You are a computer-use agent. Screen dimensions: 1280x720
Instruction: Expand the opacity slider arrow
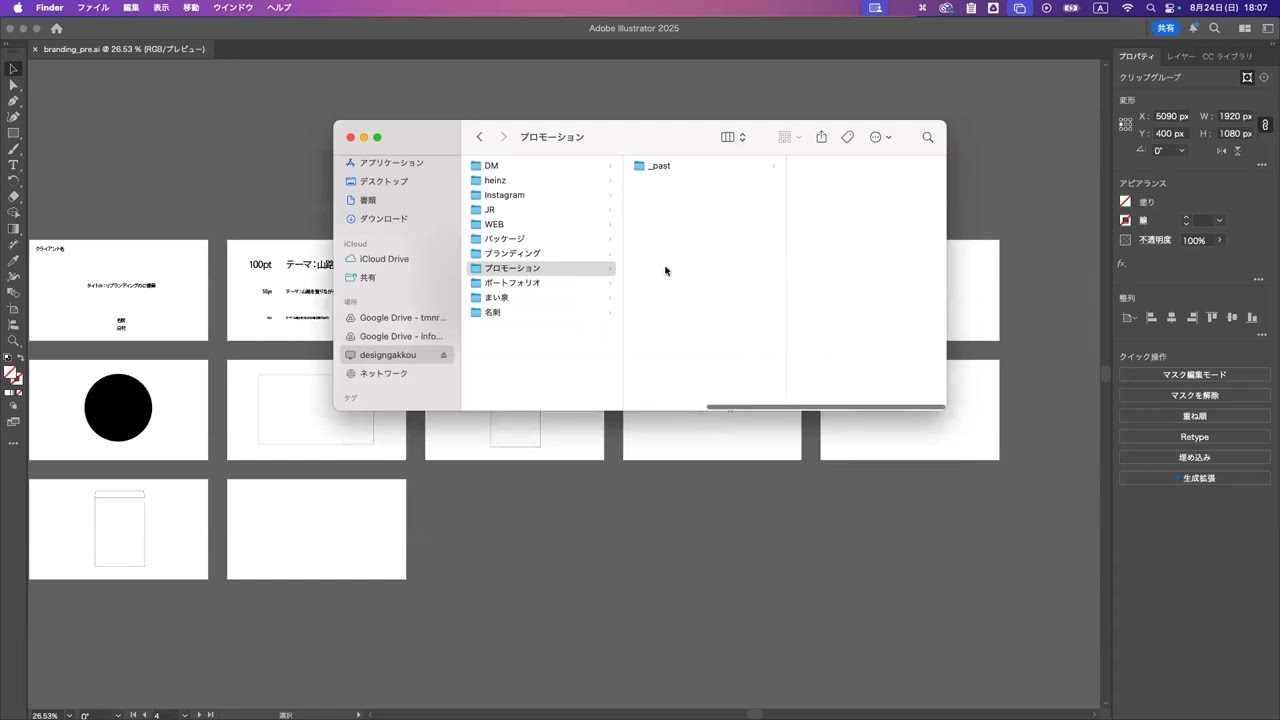(1219, 240)
